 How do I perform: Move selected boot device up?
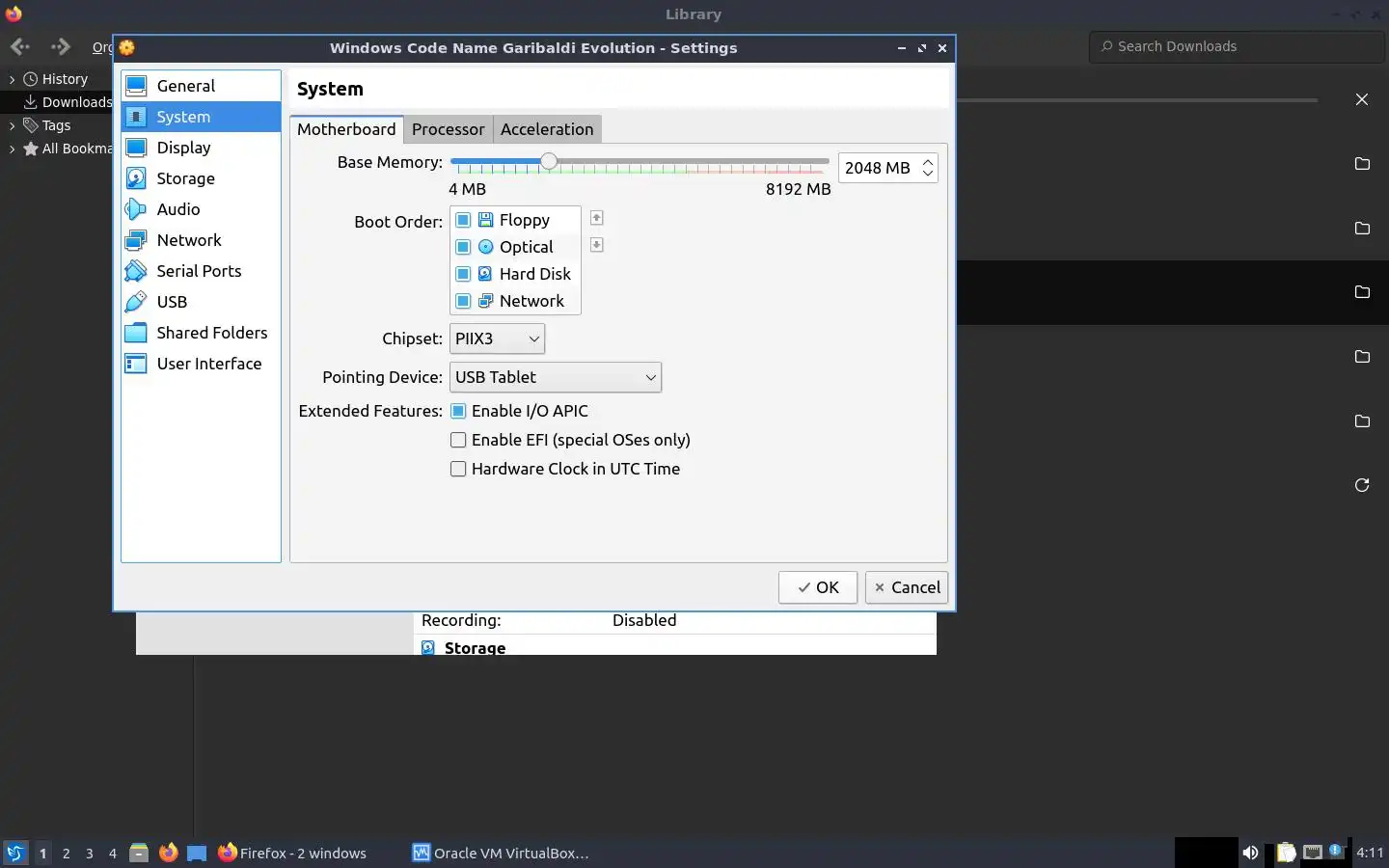coord(596,218)
